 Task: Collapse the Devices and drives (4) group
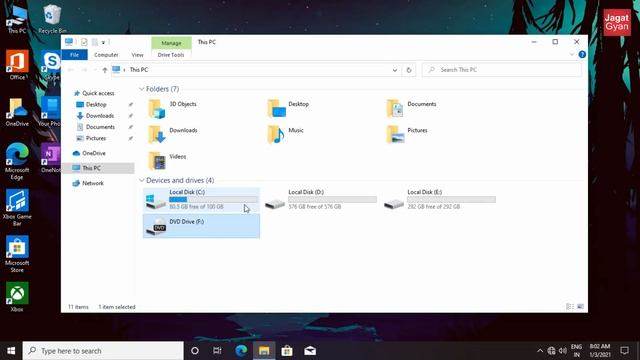click(142, 180)
